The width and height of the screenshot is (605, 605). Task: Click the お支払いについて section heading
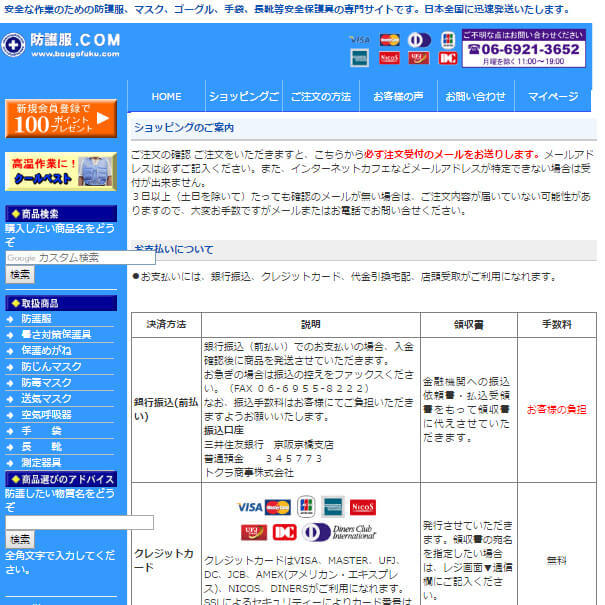point(174,250)
